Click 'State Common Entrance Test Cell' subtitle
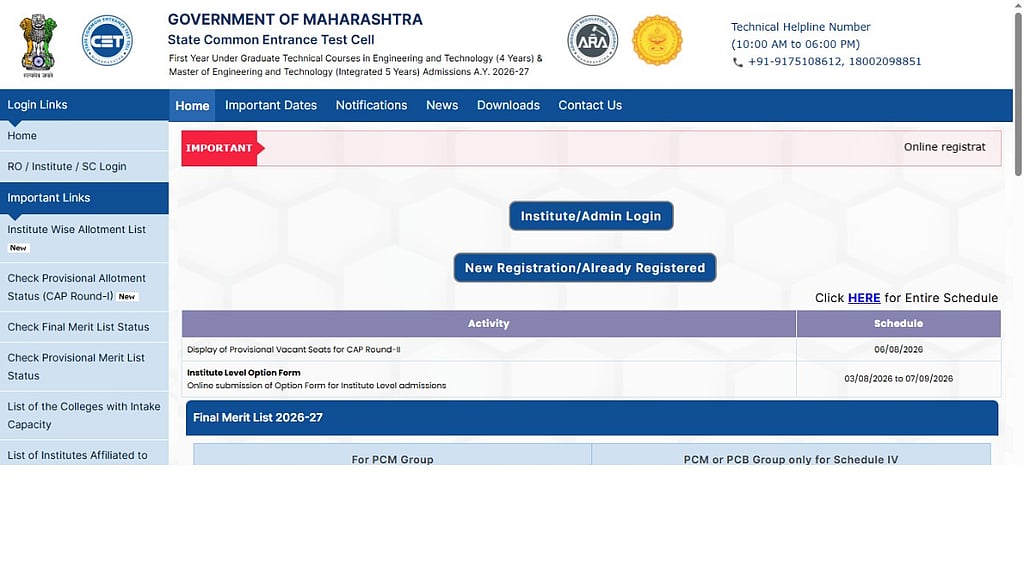 pyautogui.click(x=271, y=40)
